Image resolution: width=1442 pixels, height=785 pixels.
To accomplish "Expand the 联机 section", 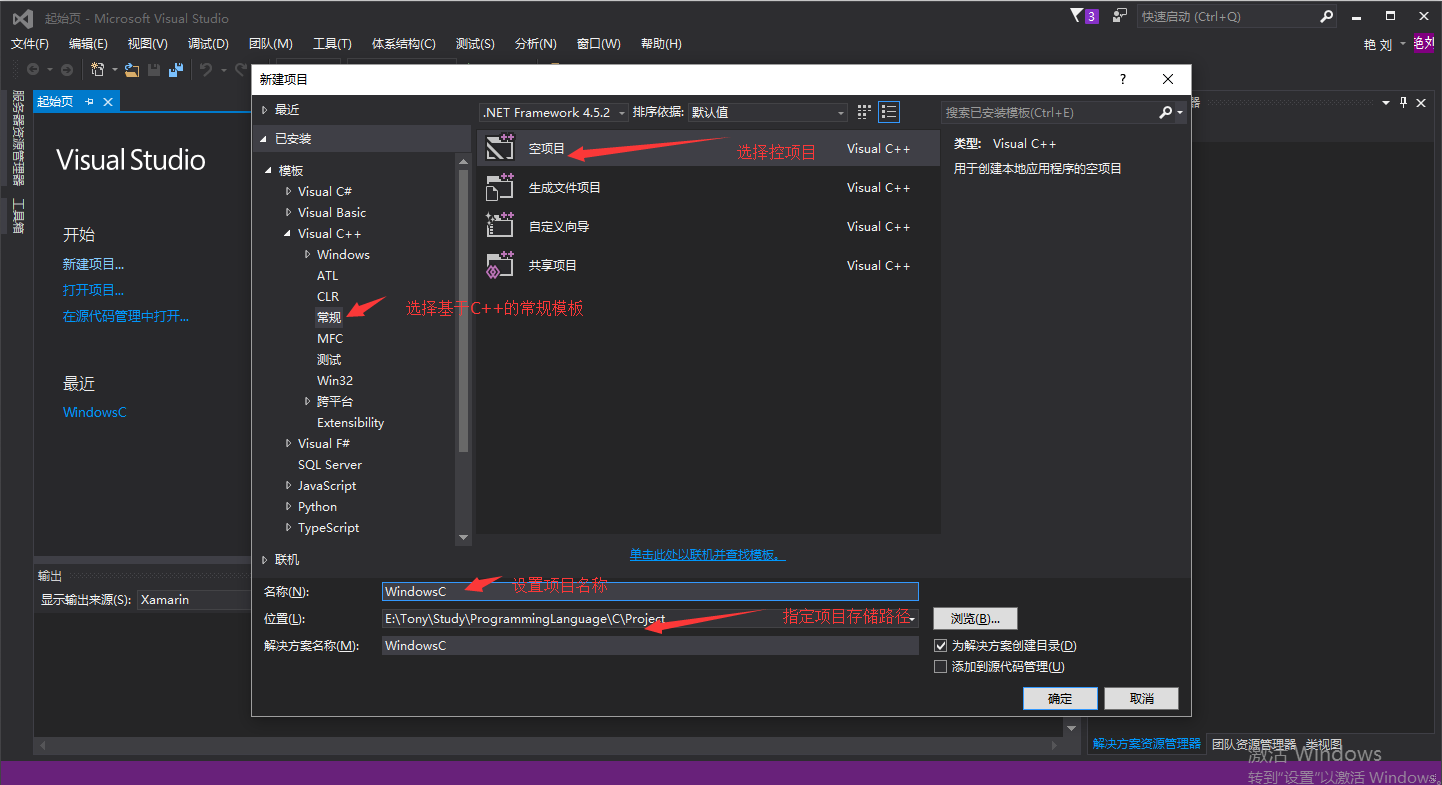I will 265,560.
